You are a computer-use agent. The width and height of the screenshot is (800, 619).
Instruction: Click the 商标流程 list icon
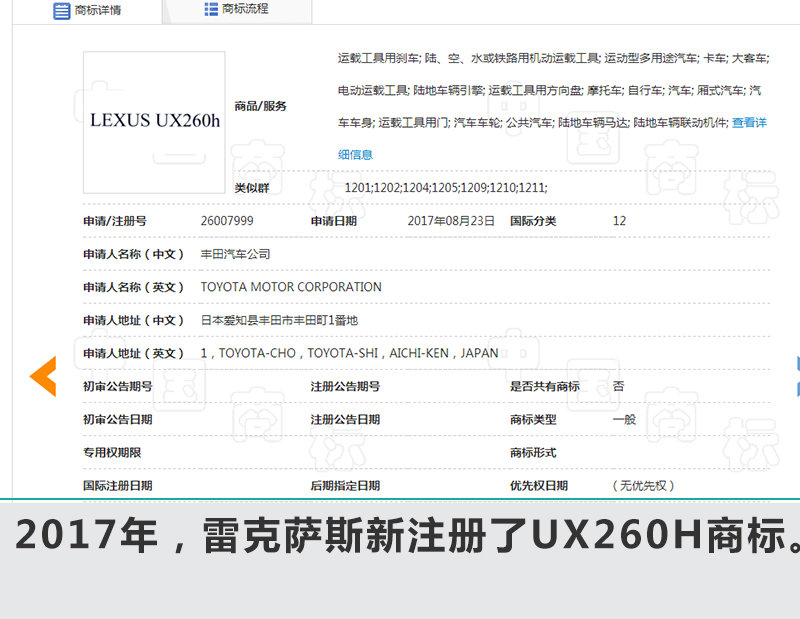(x=211, y=9)
